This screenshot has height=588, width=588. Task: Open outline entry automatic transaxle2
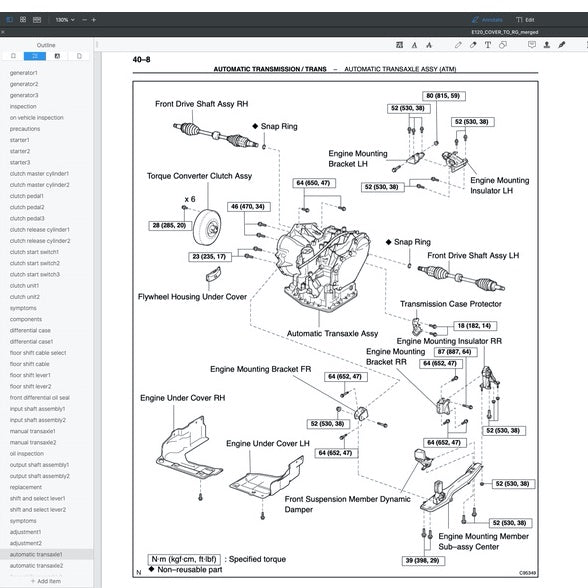click(36, 566)
